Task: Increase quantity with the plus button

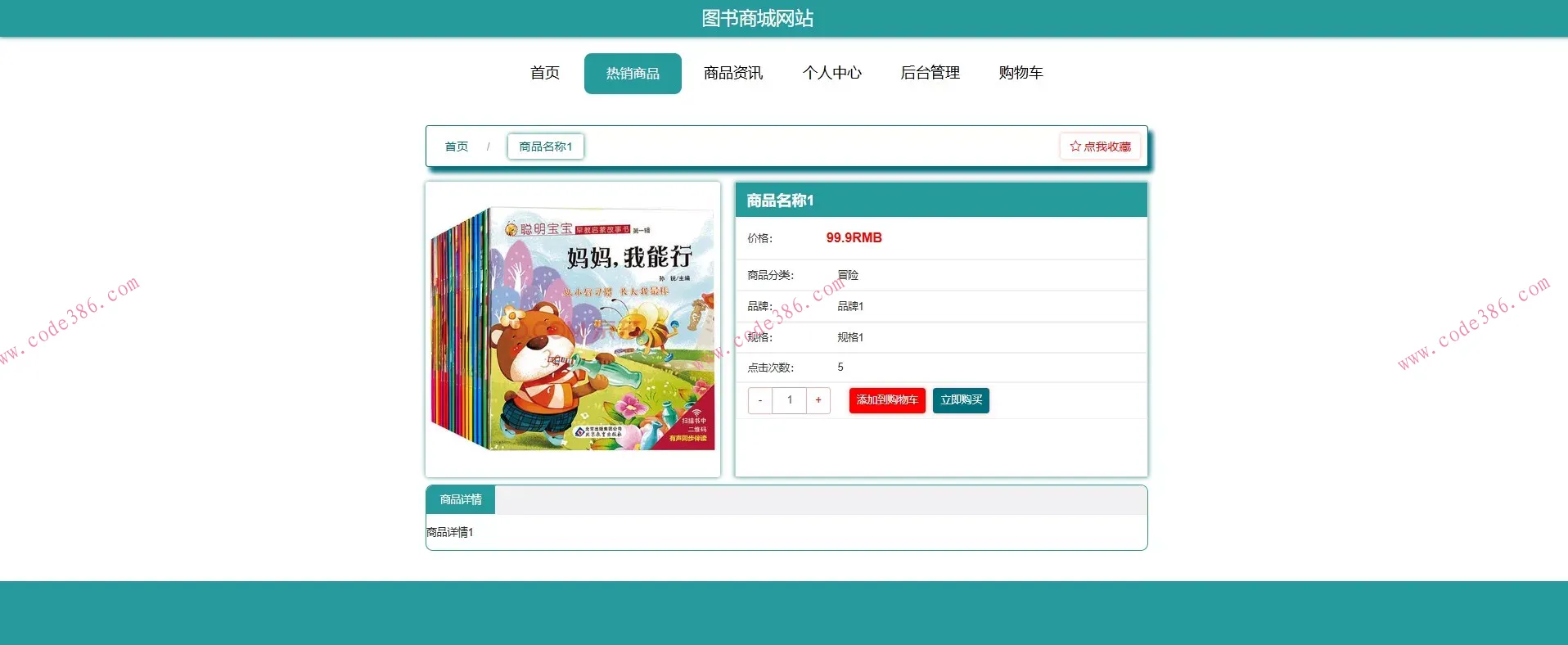Action: click(818, 400)
